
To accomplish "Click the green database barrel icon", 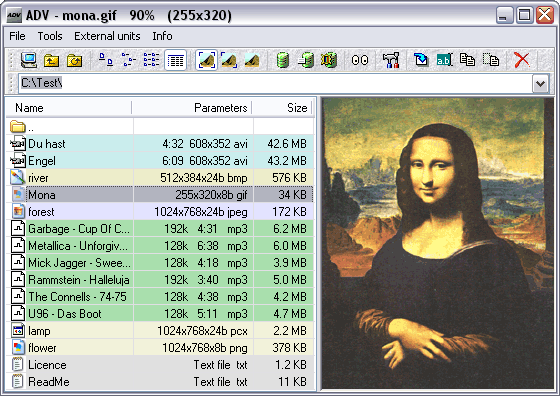I will (282, 60).
